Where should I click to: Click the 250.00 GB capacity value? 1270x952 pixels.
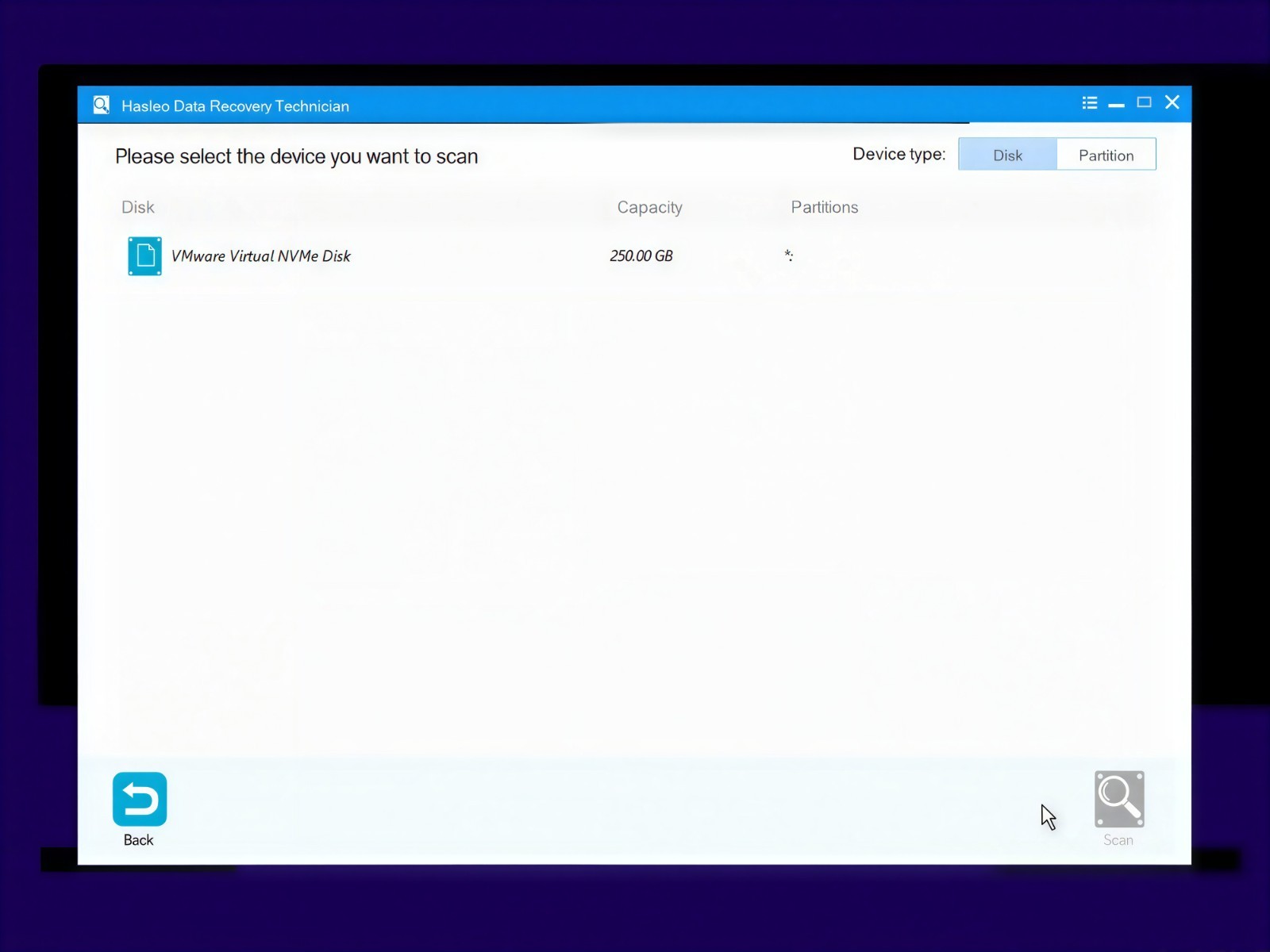pyautogui.click(x=641, y=256)
